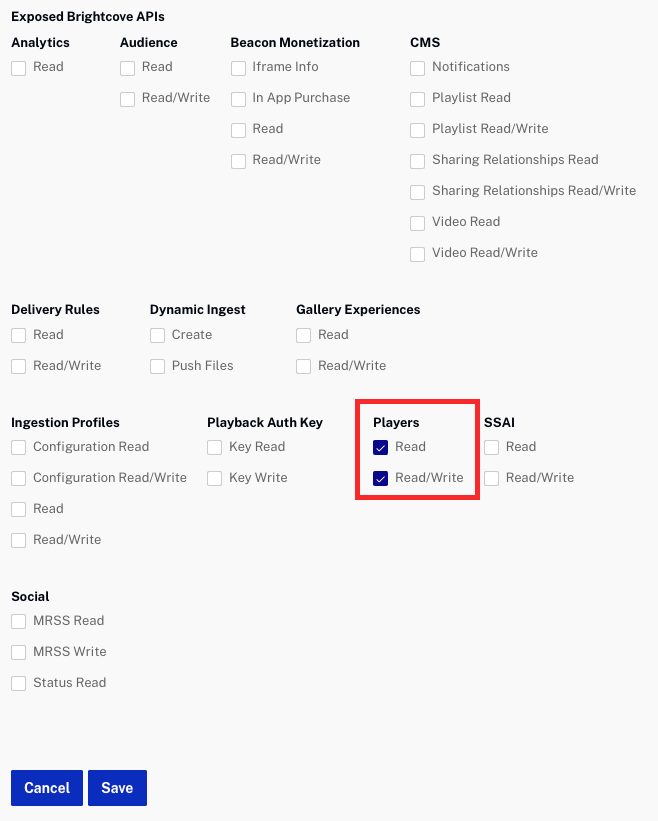The height and width of the screenshot is (821, 658).
Task: Check Dynamic Ingest Push Files
Action: pyautogui.click(x=158, y=367)
